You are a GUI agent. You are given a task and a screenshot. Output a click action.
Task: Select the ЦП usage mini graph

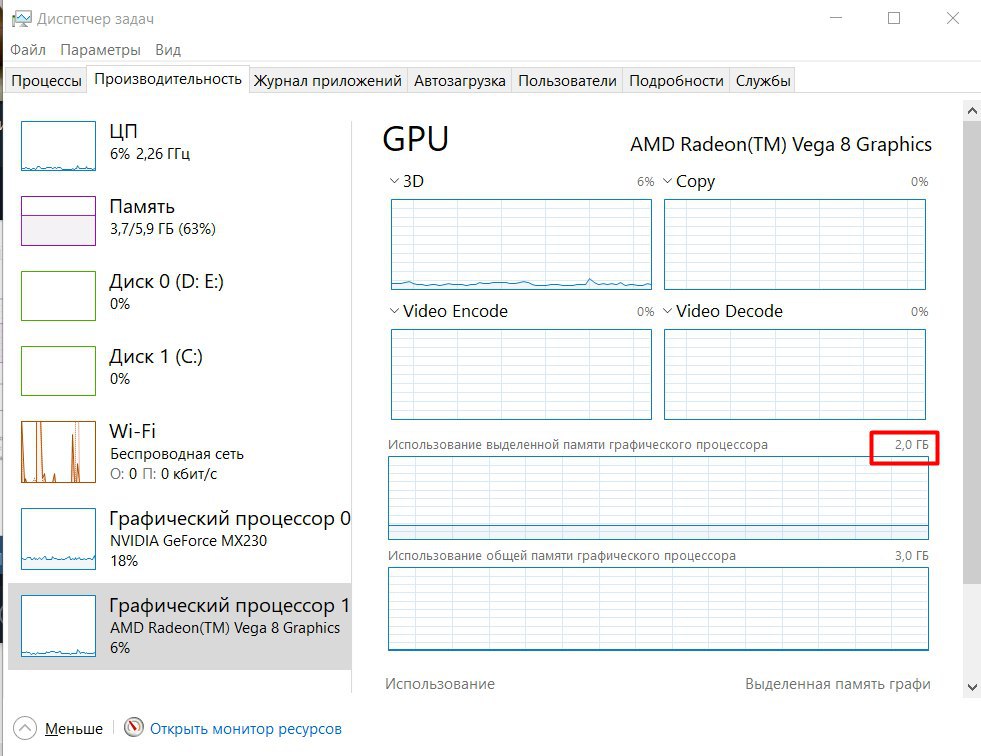pos(58,146)
